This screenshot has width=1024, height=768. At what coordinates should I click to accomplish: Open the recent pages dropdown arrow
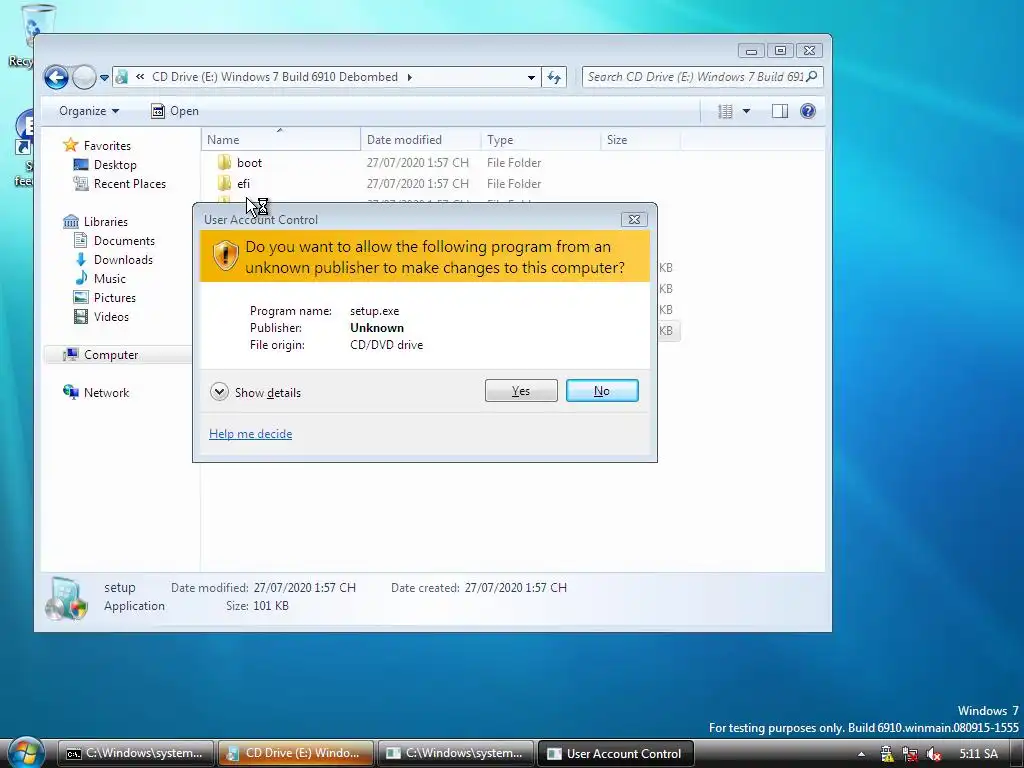coord(104,78)
